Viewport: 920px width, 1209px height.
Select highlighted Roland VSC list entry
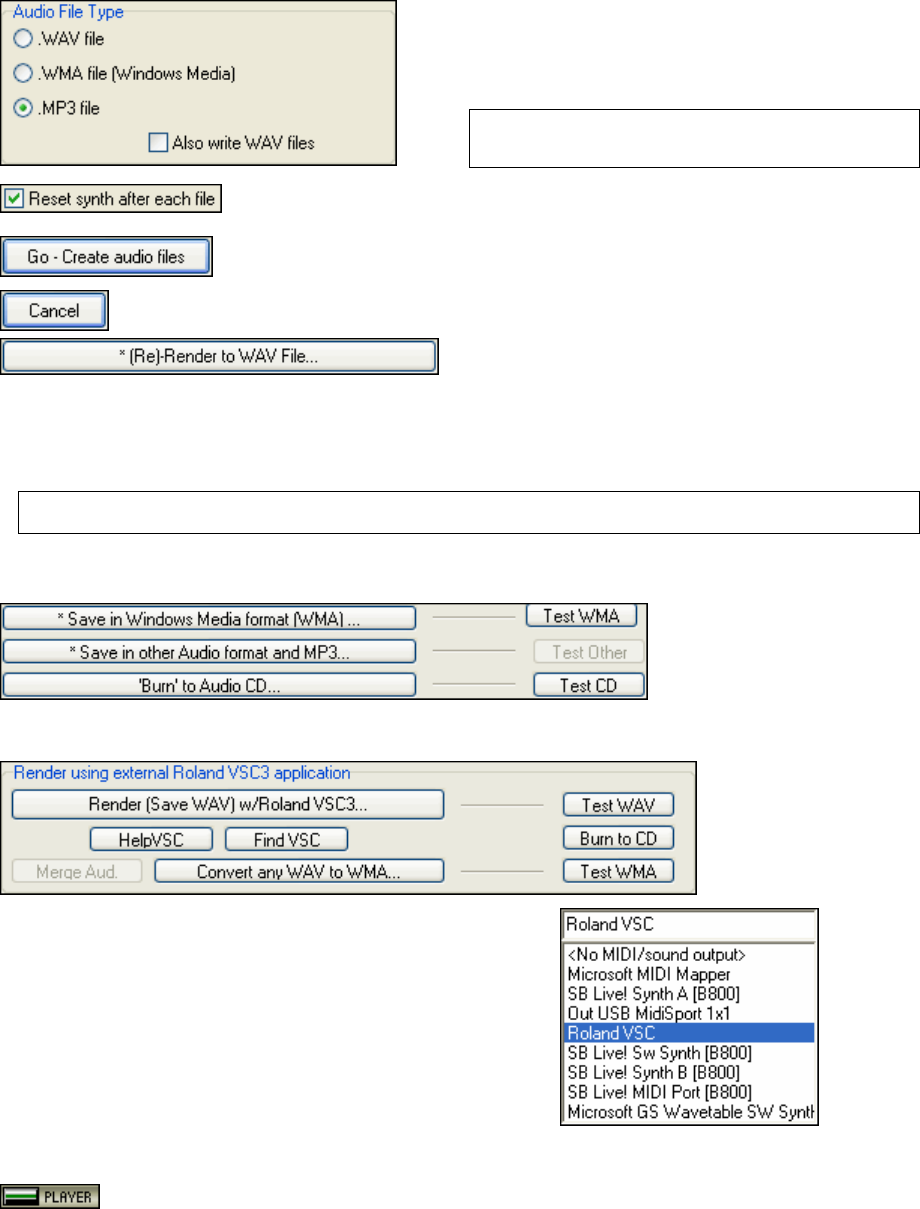pos(688,1033)
